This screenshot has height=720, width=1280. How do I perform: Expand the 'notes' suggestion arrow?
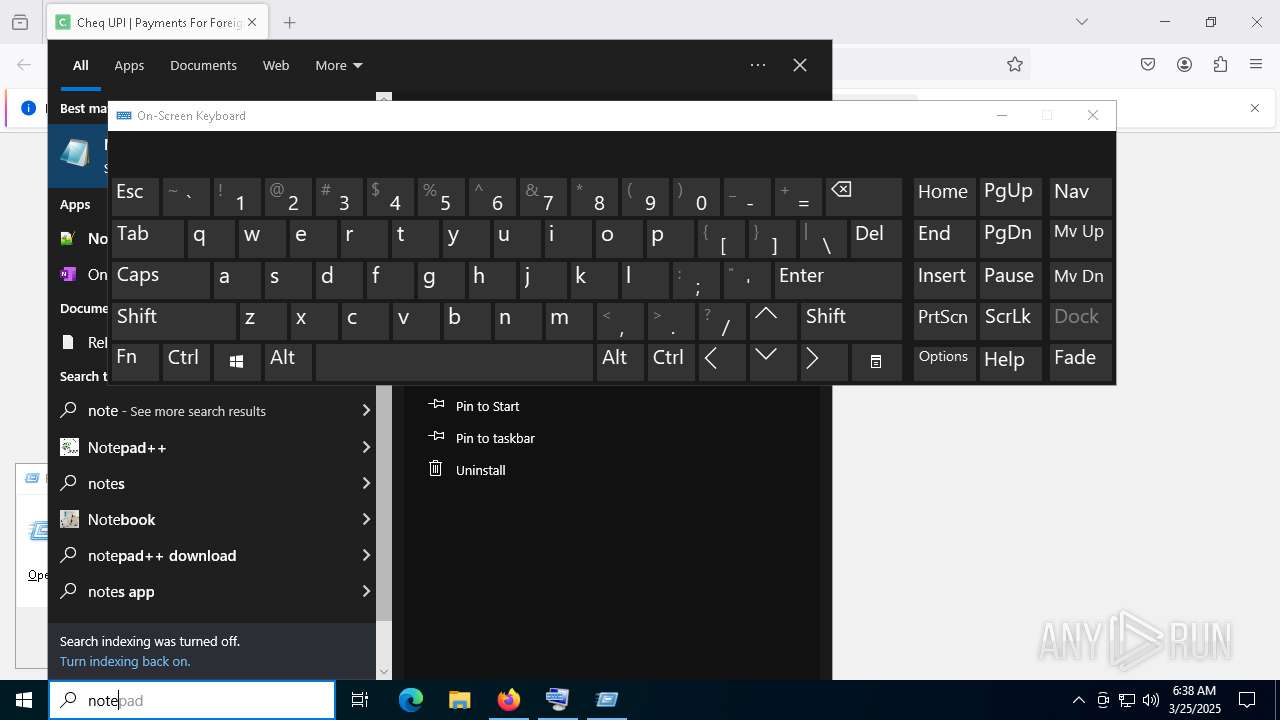point(366,483)
